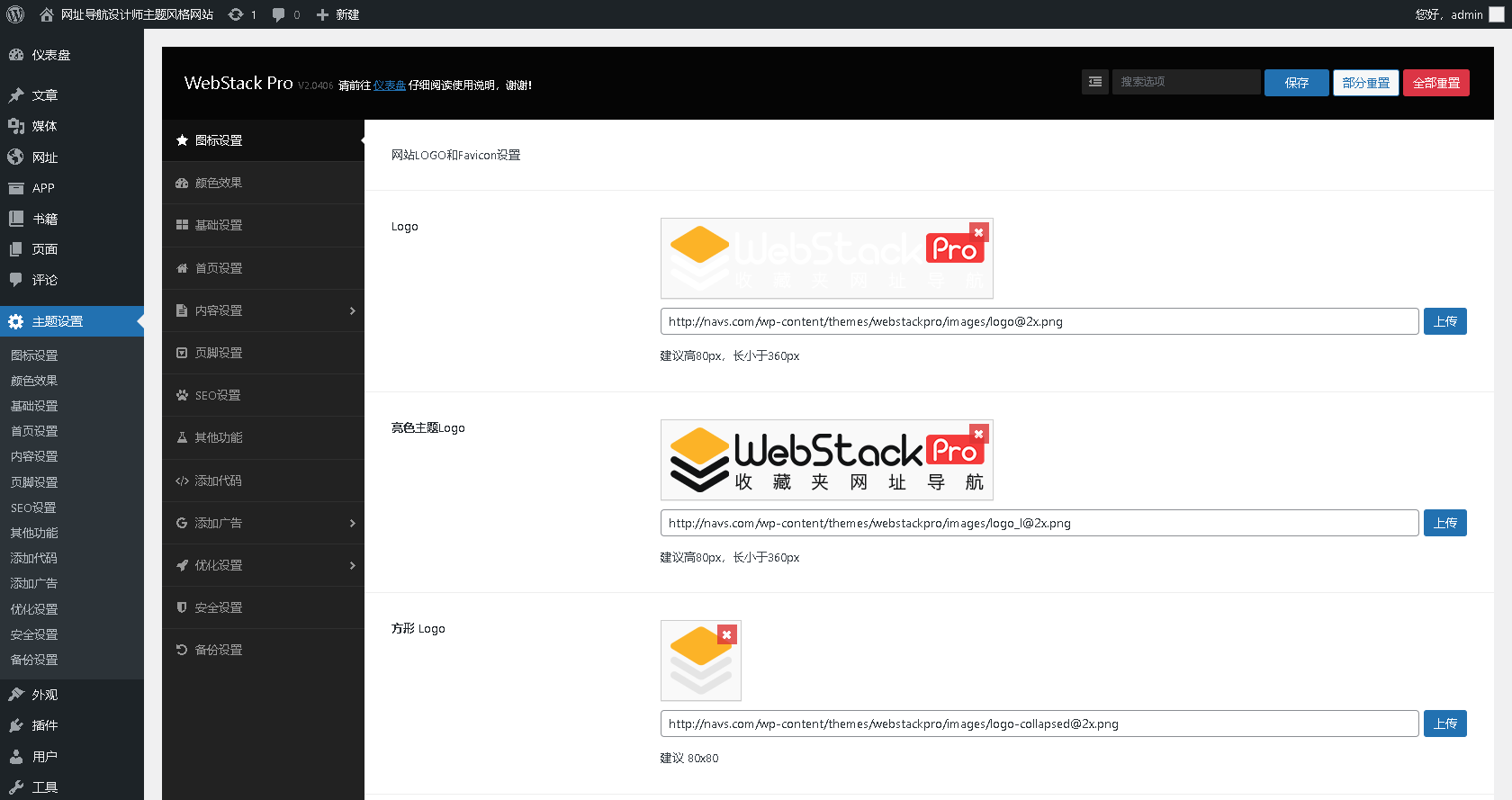The image size is (1512, 800).
Task: Click the square Logo URL input field
Action: pos(1039,724)
